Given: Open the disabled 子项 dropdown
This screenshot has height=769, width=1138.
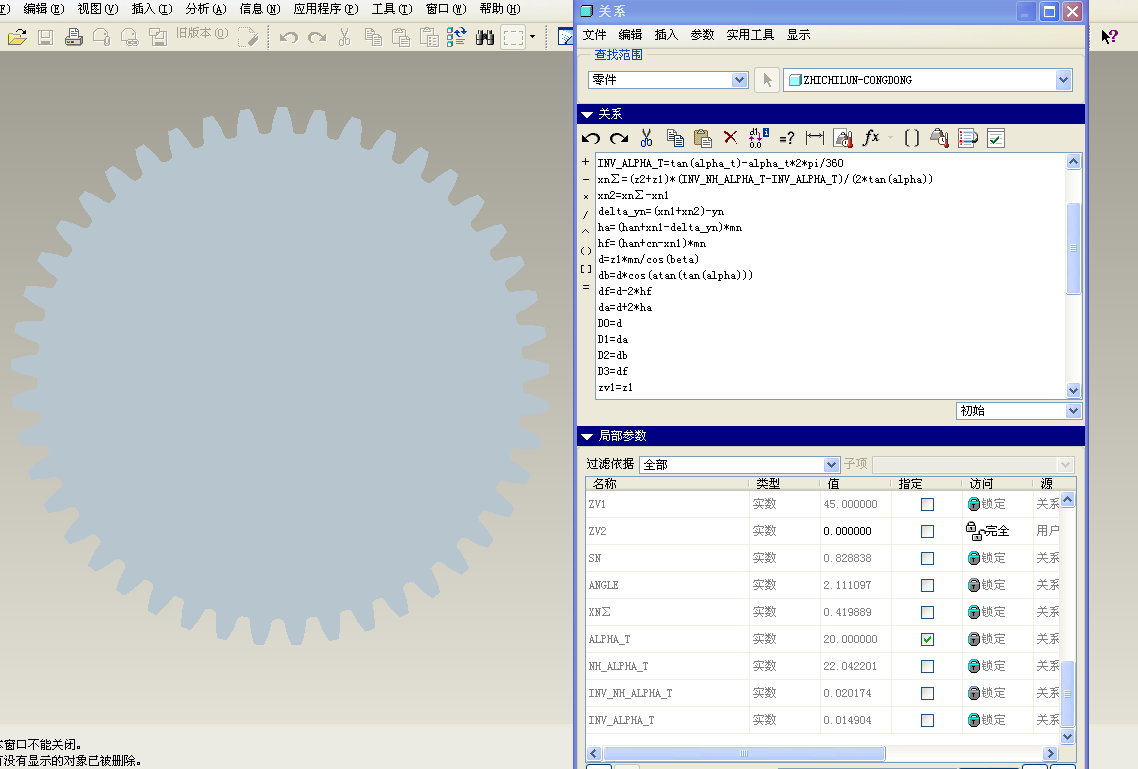Looking at the screenshot, I should tap(1065, 464).
